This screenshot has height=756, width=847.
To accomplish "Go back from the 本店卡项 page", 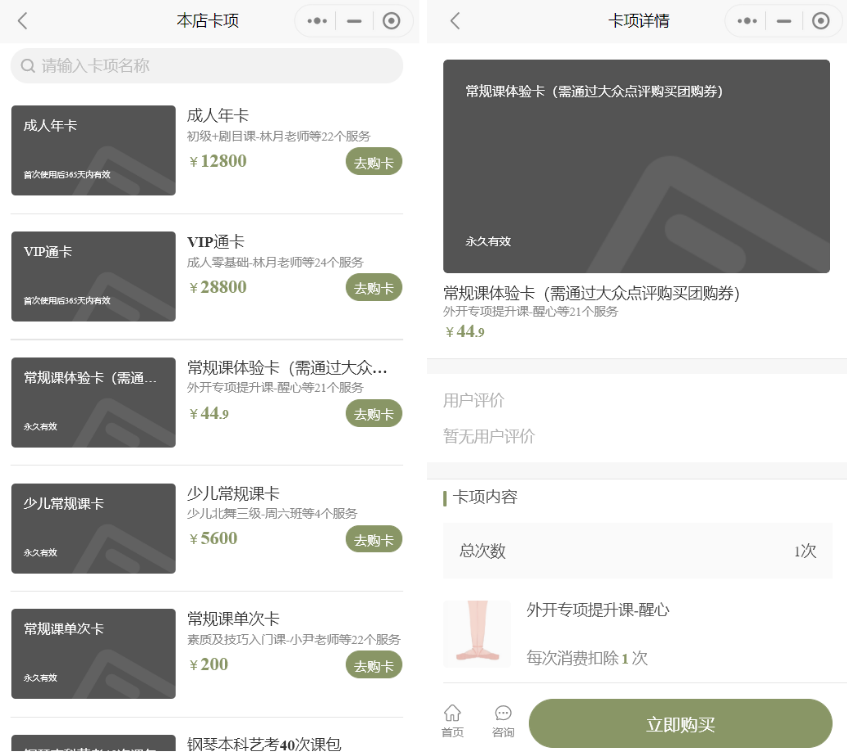I will pyautogui.click(x=22, y=21).
